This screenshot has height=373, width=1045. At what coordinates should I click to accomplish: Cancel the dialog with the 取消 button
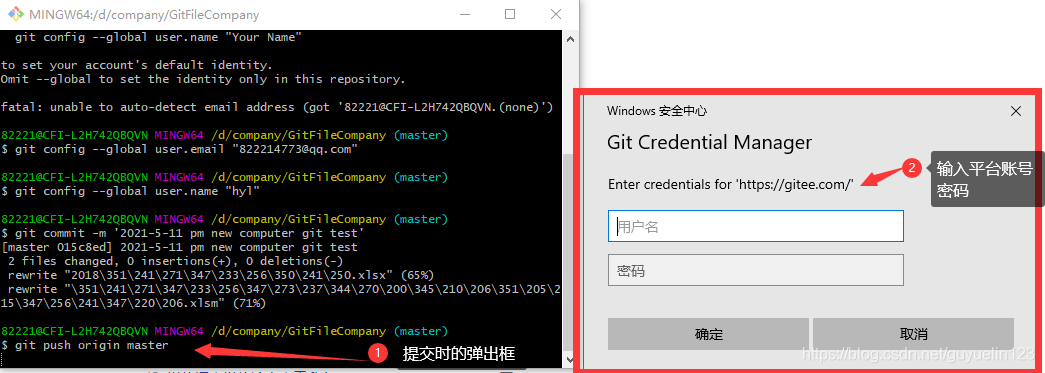pos(913,334)
